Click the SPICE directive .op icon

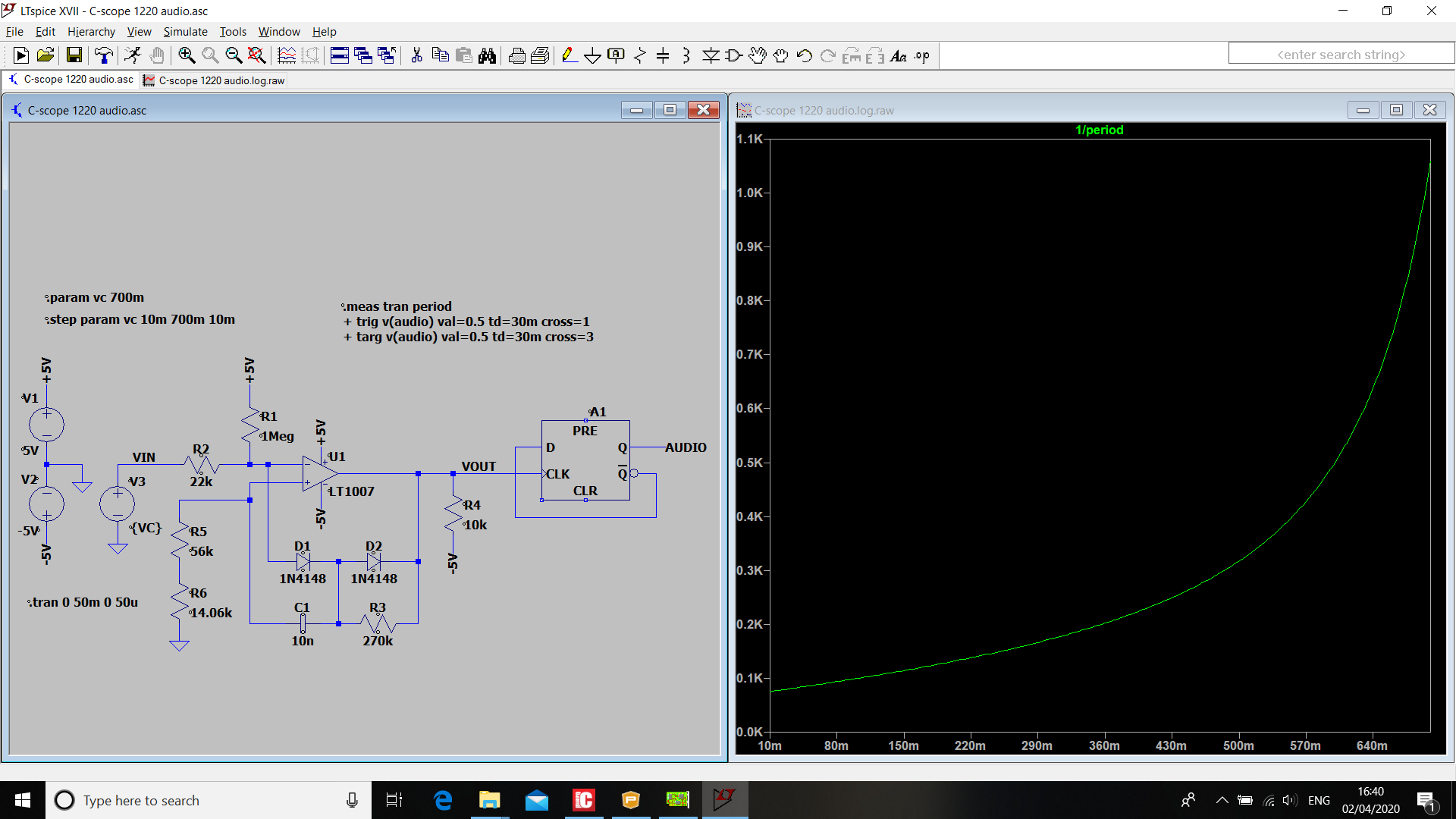[x=922, y=55]
